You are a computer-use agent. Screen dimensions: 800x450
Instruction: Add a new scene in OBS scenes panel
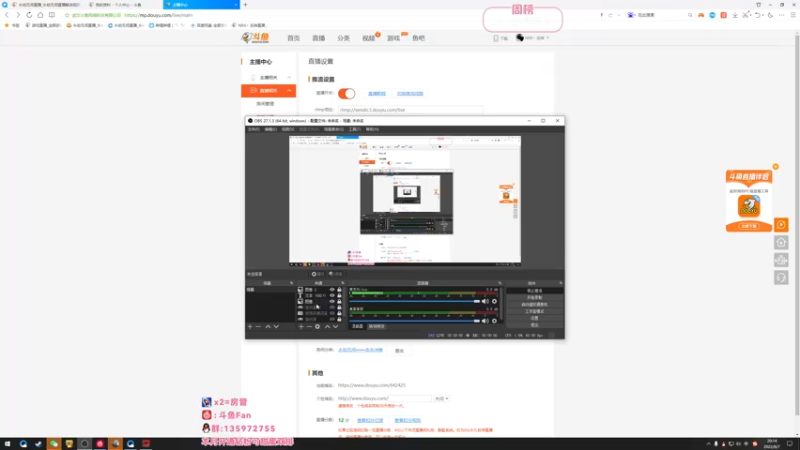(x=250, y=327)
